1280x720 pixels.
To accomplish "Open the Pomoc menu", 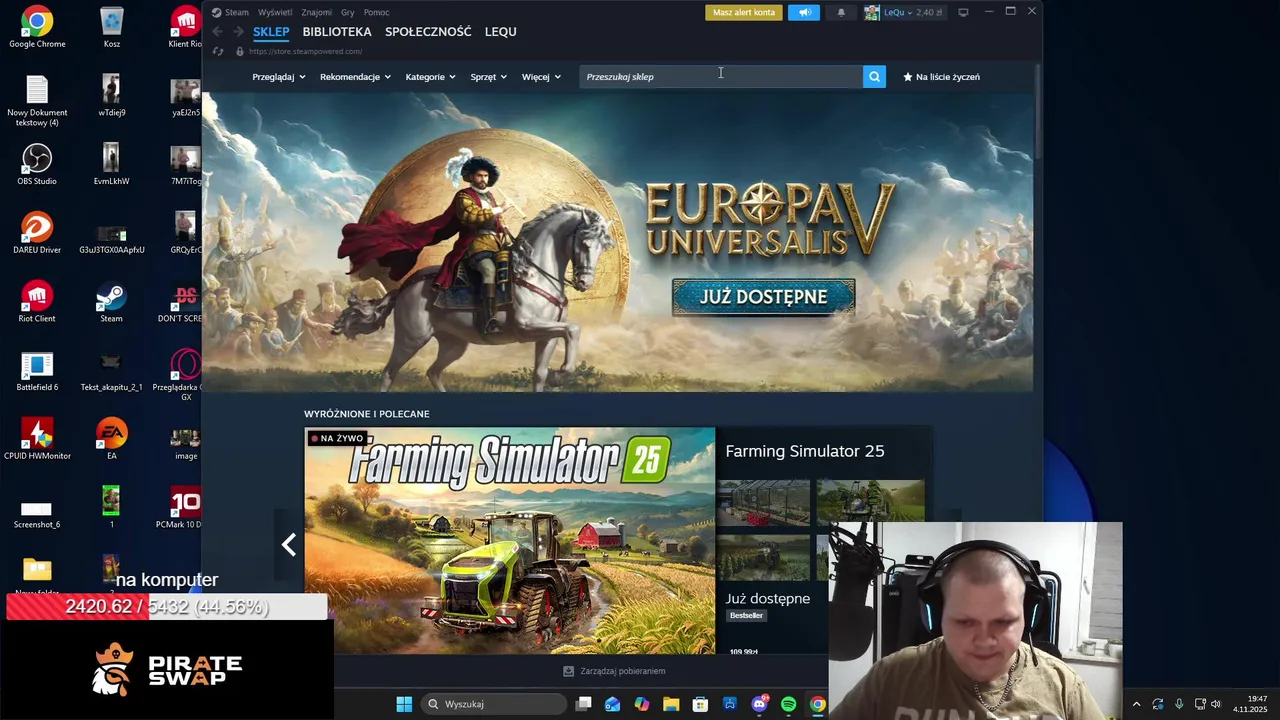I will click(376, 12).
